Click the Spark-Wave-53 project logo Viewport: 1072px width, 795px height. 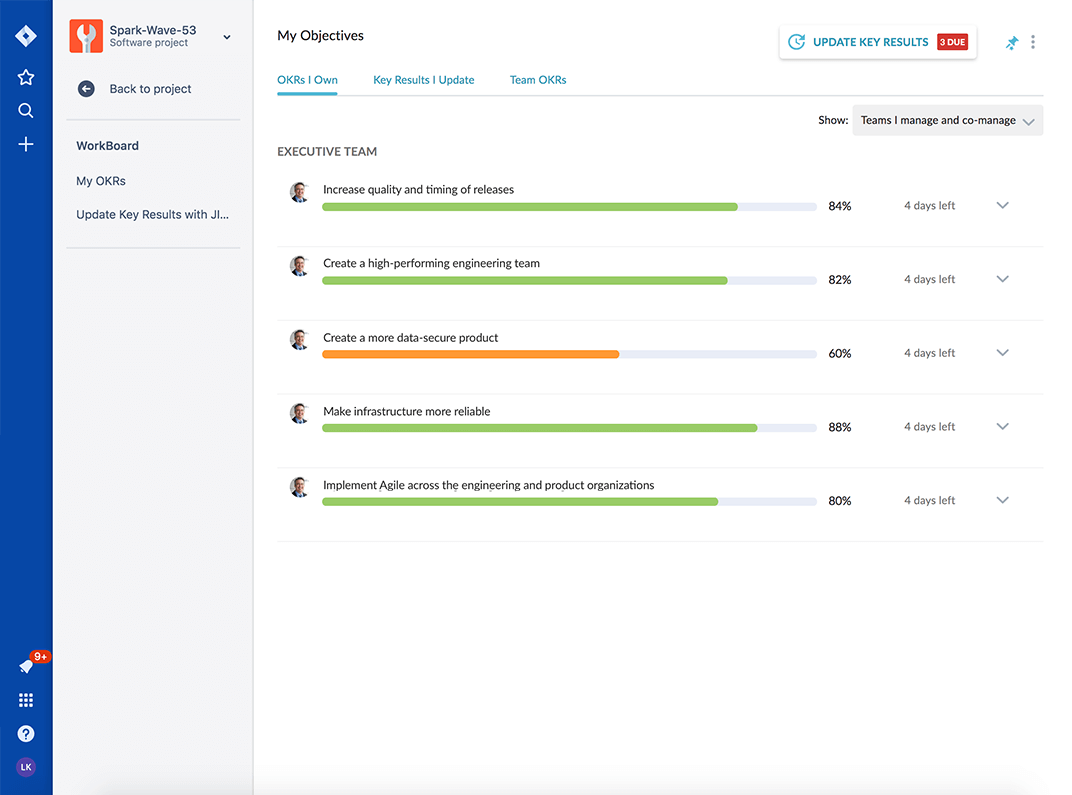(85, 36)
